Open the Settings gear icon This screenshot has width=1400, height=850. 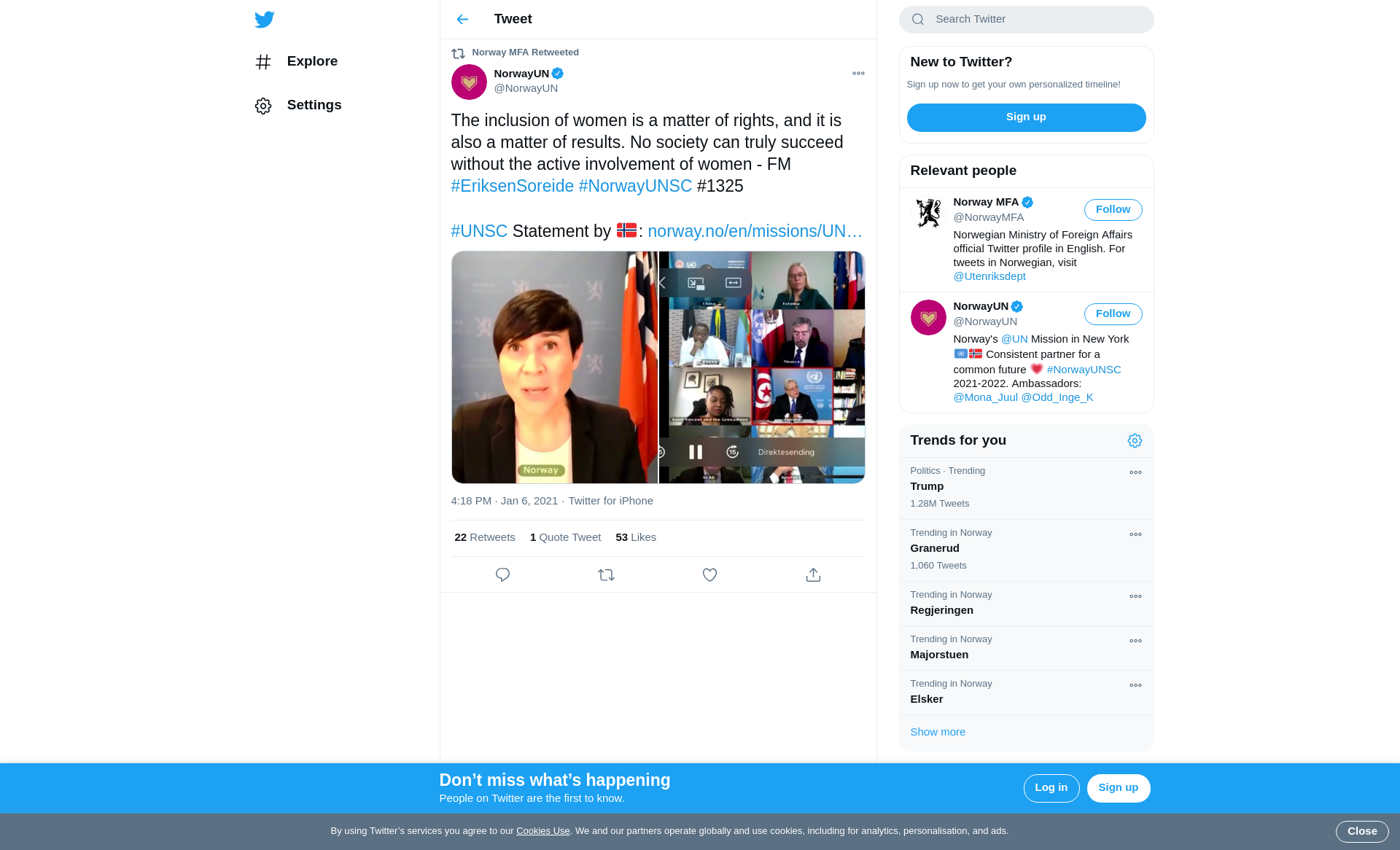(x=263, y=106)
